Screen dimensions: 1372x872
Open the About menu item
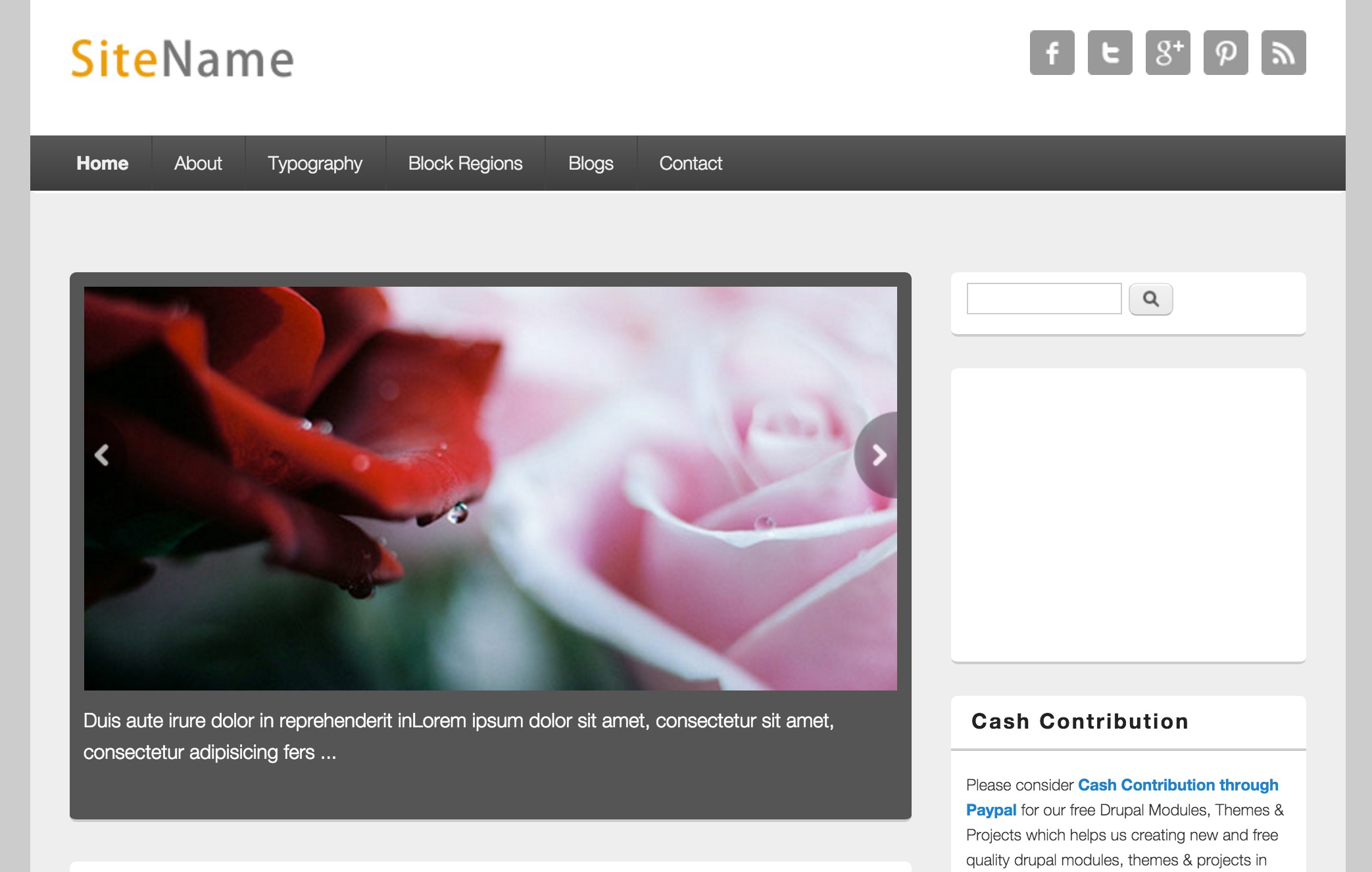click(198, 163)
